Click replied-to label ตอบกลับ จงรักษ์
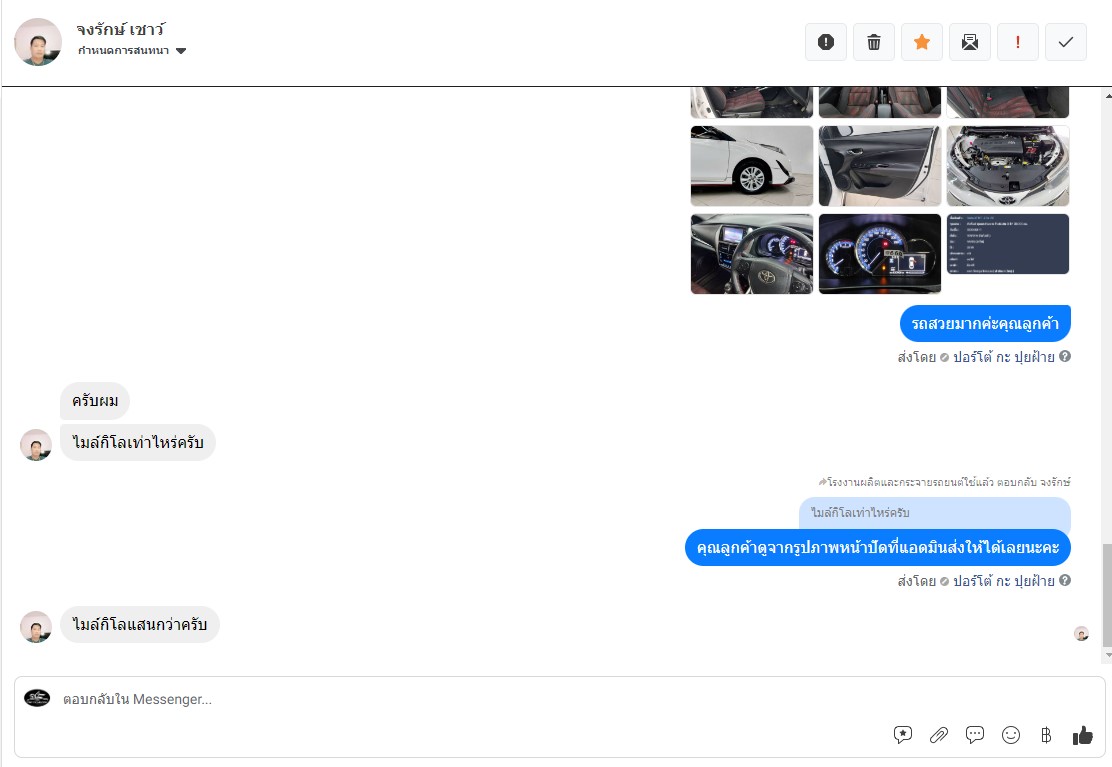The width and height of the screenshot is (1112, 767). [x=1033, y=482]
